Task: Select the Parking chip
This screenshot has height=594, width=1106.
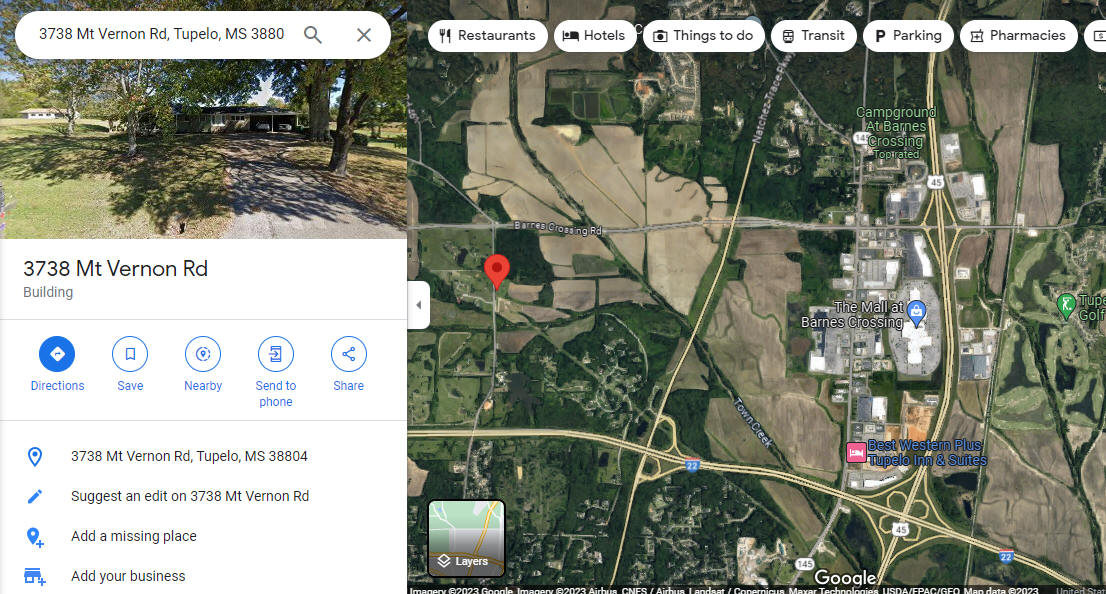Action: 908,35
